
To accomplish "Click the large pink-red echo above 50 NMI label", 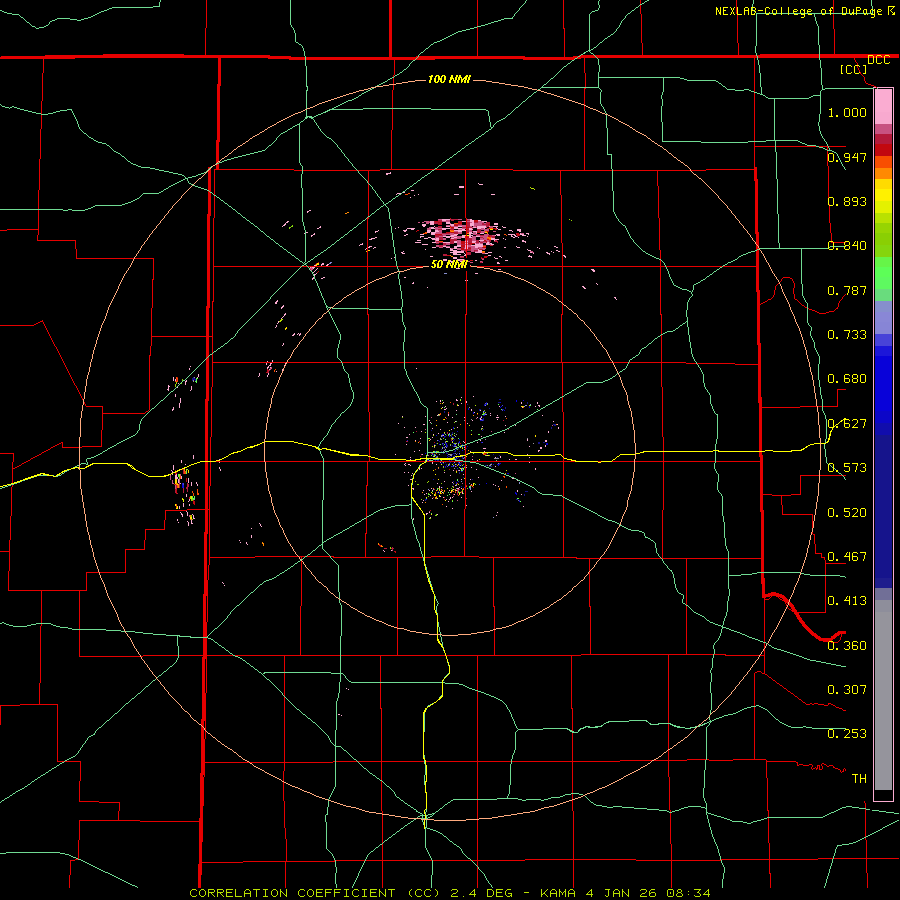I will click(x=462, y=238).
